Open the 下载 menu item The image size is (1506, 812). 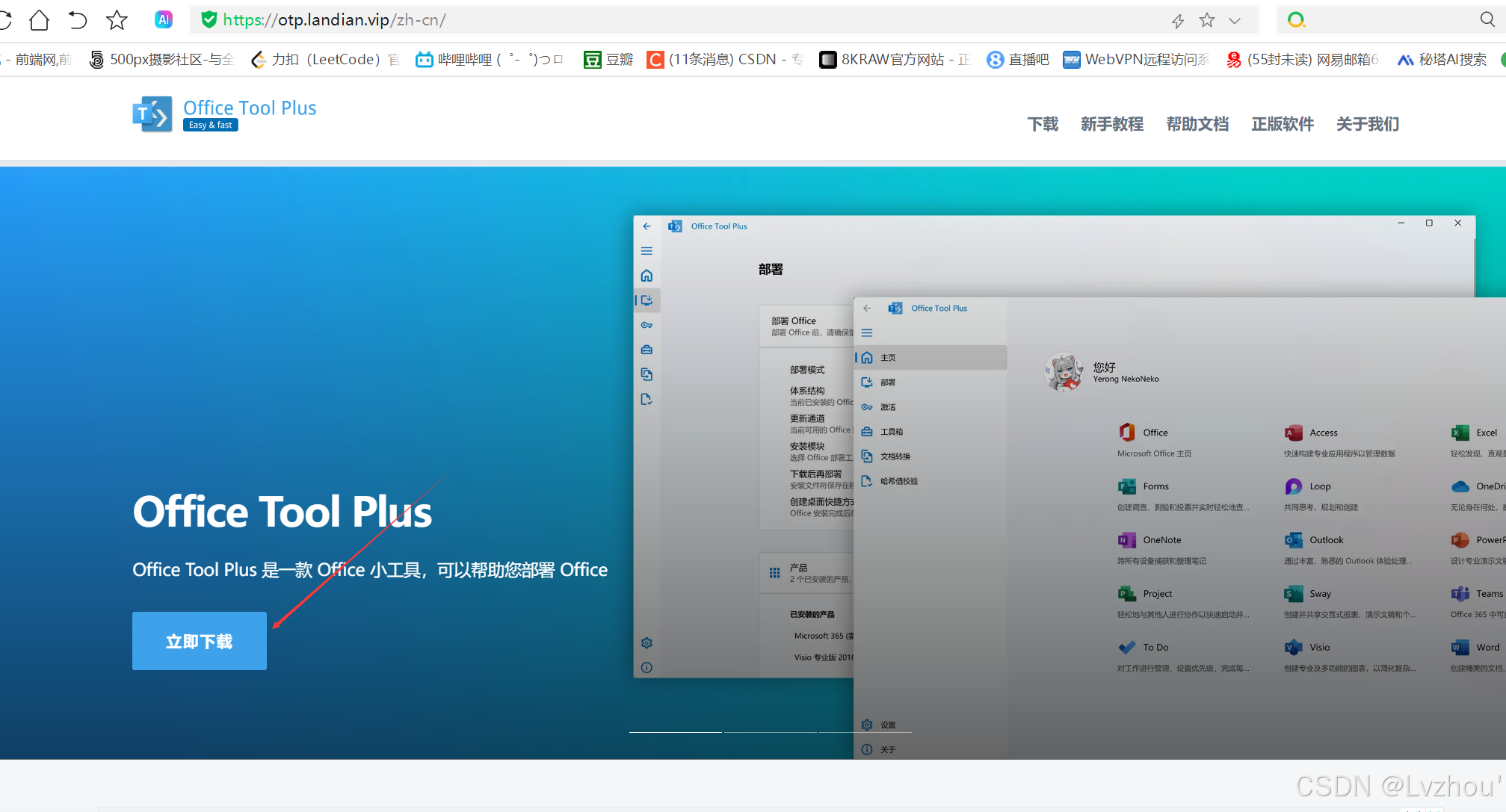tap(1043, 124)
